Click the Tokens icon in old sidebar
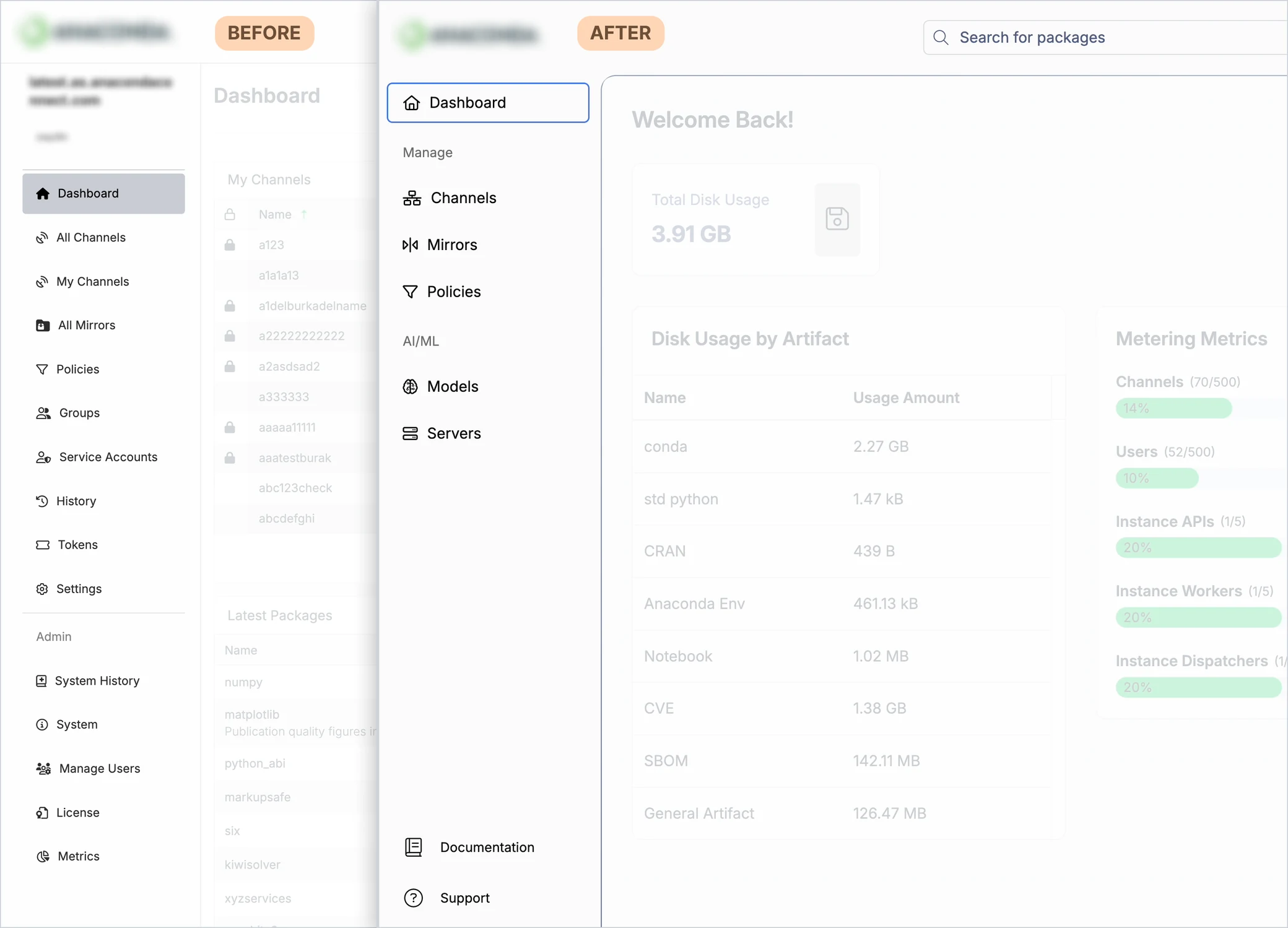 coord(43,545)
